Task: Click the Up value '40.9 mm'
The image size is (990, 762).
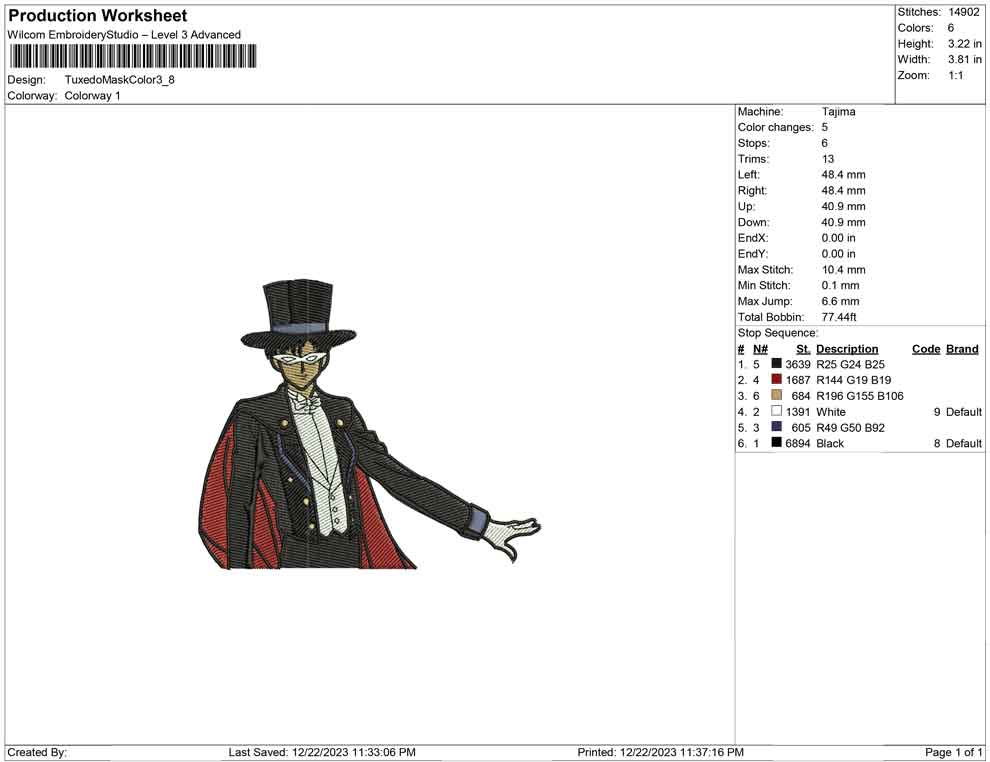Action: point(844,206)
